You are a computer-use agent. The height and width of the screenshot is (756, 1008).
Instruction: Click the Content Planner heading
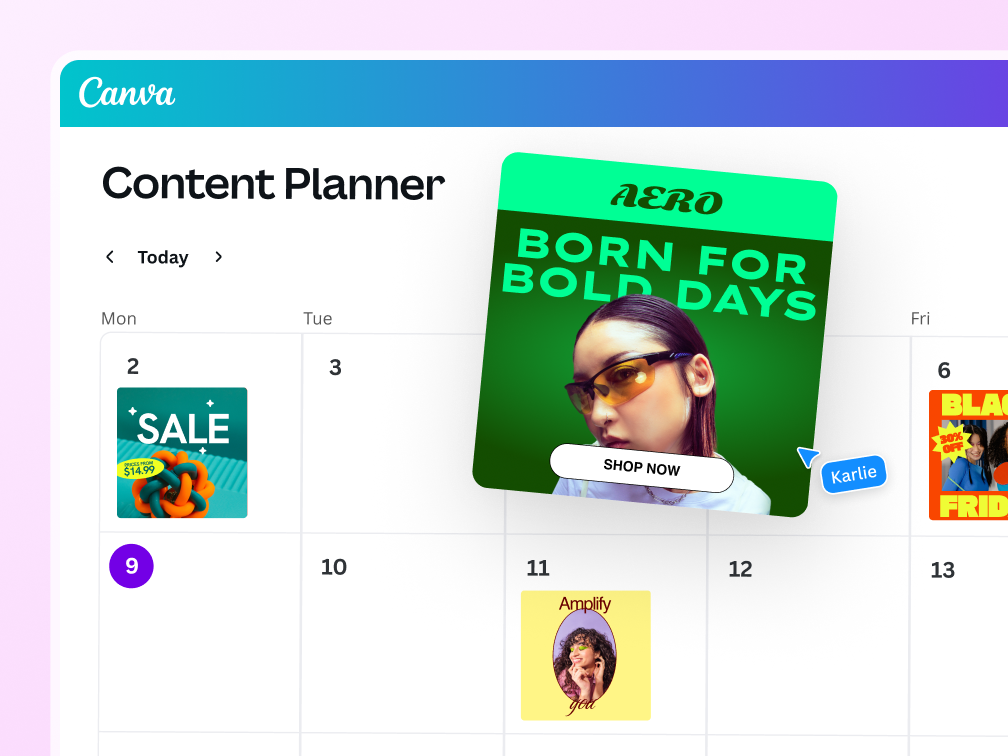coord(273,184)
